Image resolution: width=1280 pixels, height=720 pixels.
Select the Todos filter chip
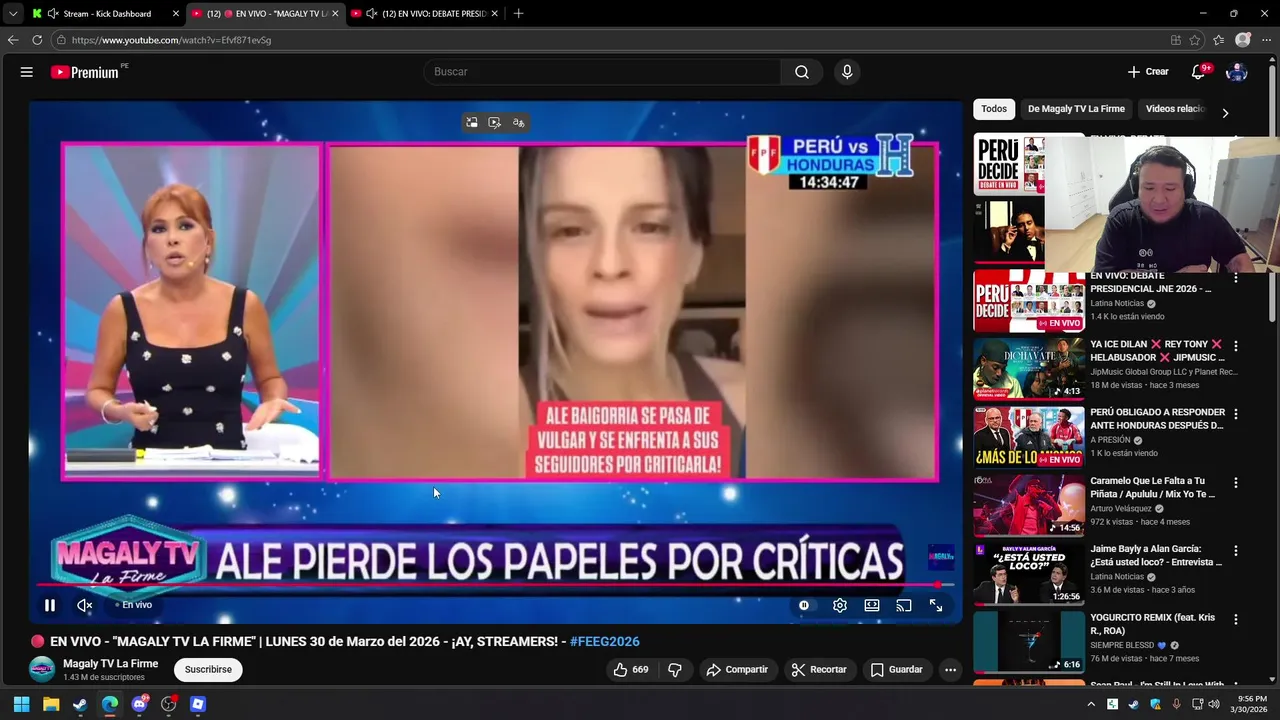tap(994, 109)
